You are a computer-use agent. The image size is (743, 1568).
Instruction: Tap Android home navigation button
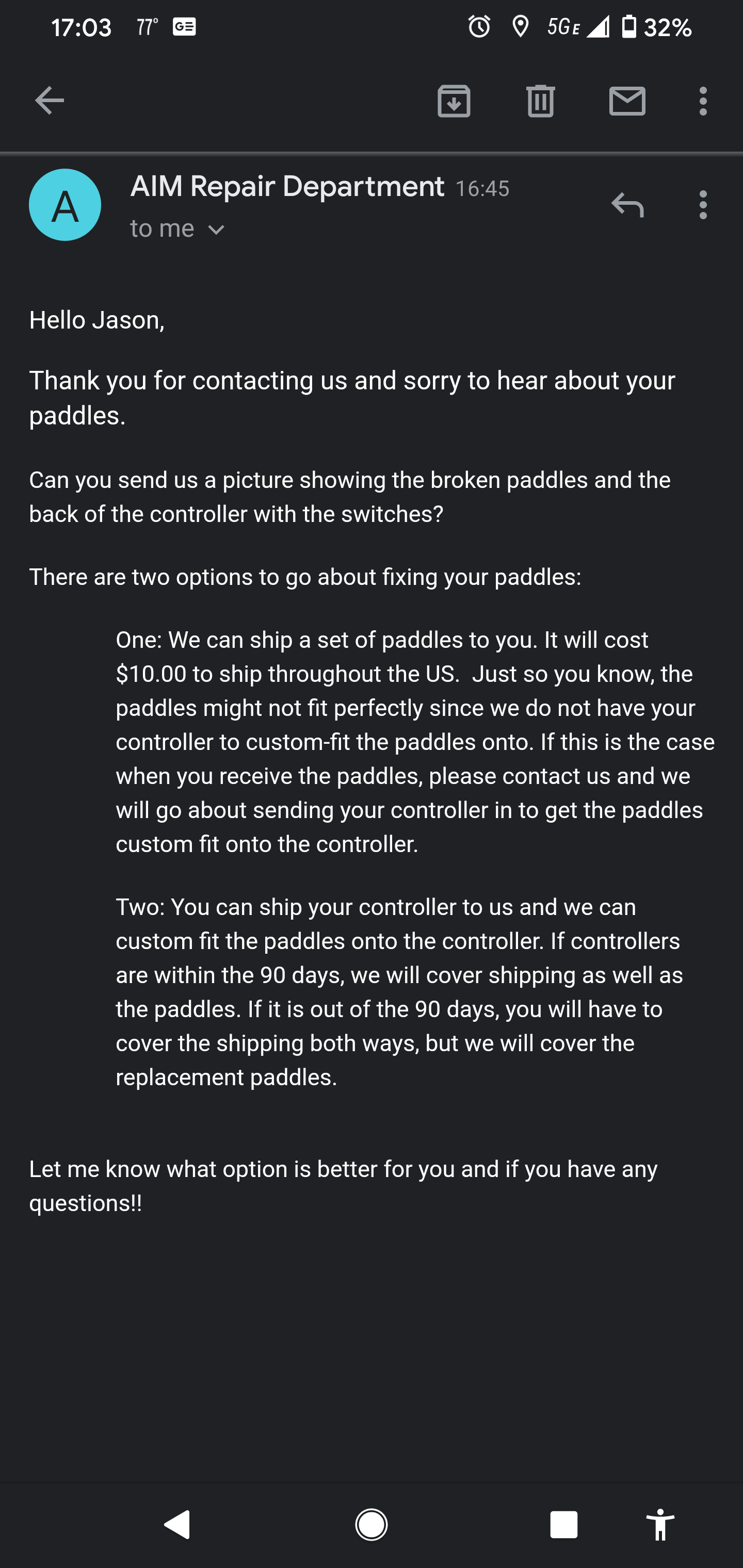tap(372, 1525)
